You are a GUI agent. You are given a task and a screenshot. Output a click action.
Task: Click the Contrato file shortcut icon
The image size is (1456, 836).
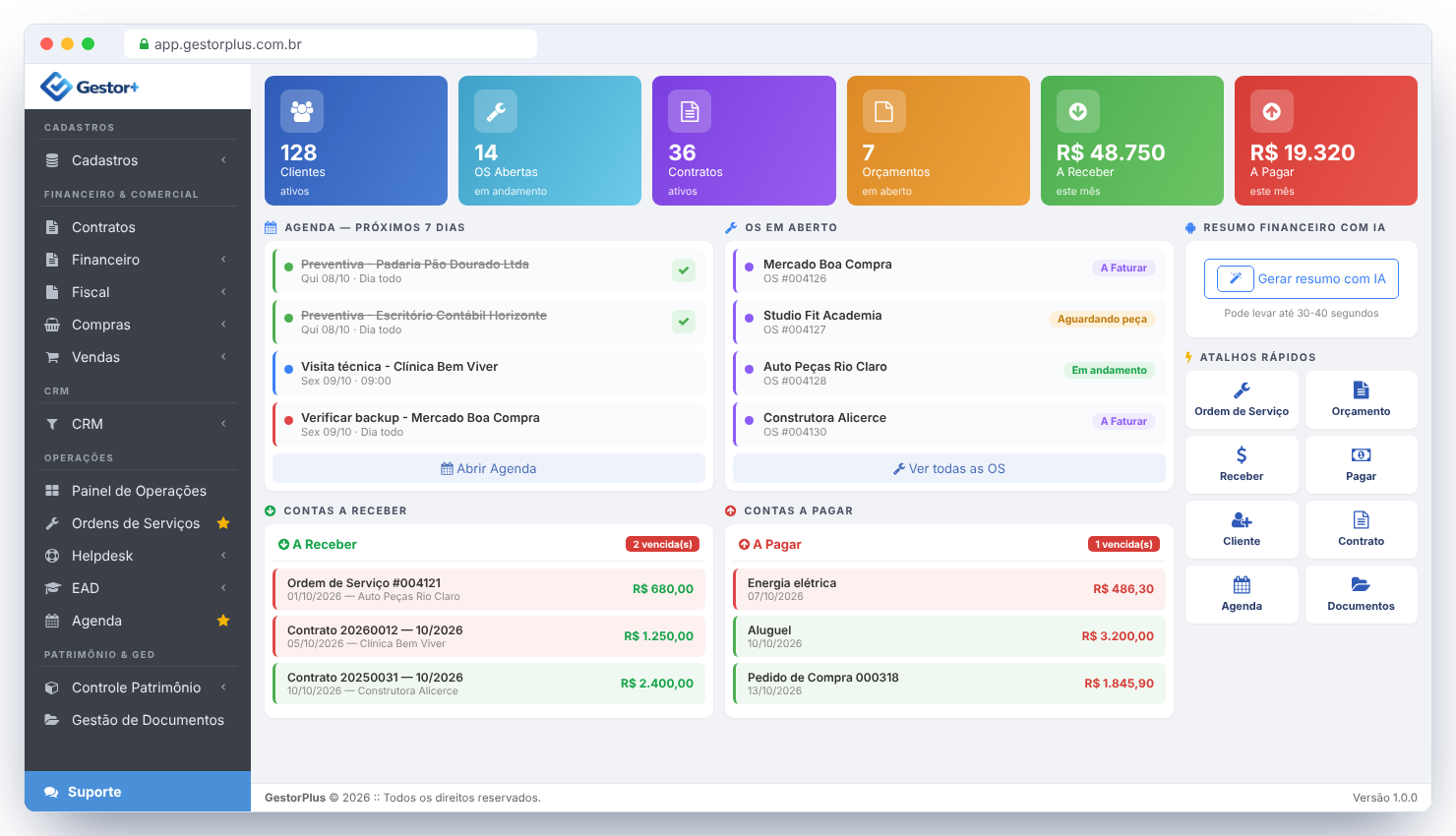[1361, 520]
